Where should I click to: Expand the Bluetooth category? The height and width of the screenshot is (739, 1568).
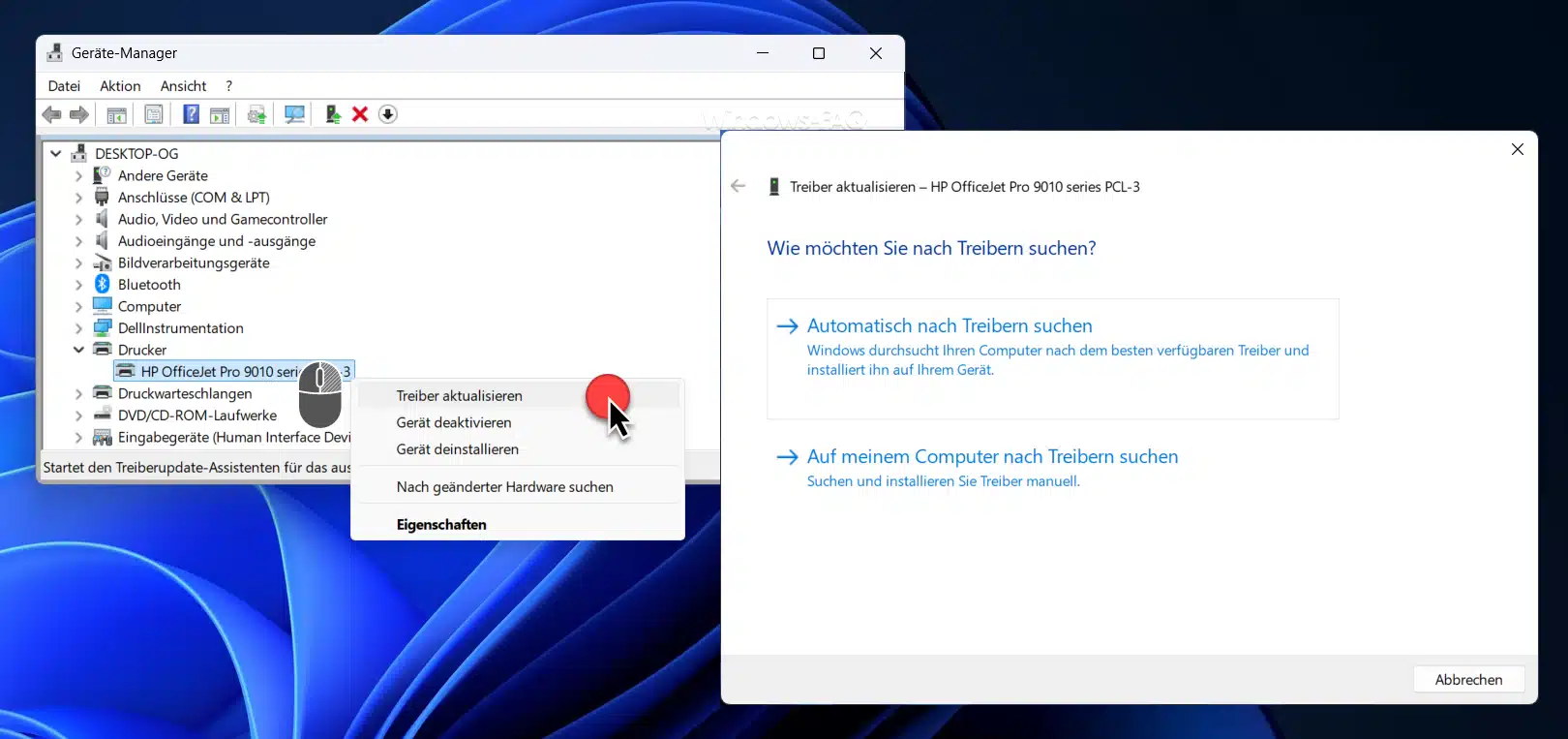point(78,285)
